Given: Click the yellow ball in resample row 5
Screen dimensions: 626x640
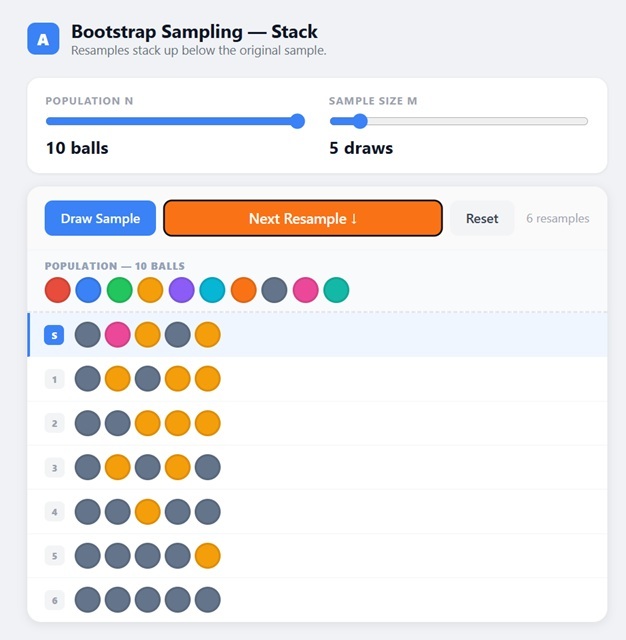Looking at the screenshot, I should (x=208, y=556).
